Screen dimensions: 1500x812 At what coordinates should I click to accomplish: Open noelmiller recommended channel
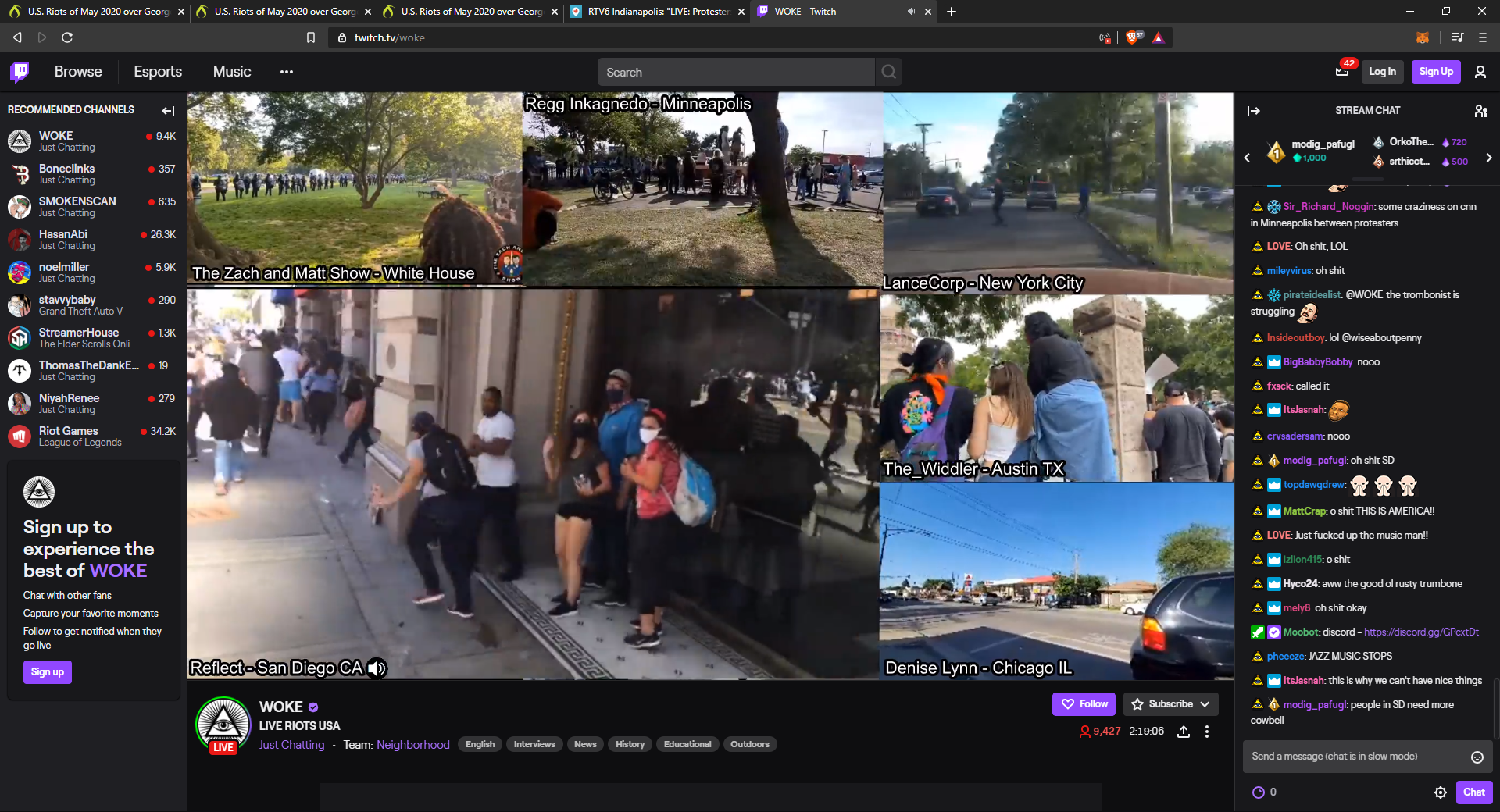click(92, 272)
